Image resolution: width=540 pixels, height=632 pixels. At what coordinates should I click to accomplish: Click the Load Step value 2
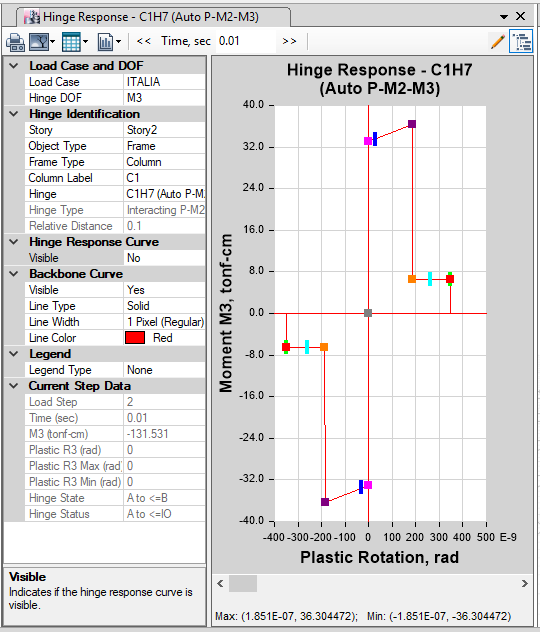[164, 402]
